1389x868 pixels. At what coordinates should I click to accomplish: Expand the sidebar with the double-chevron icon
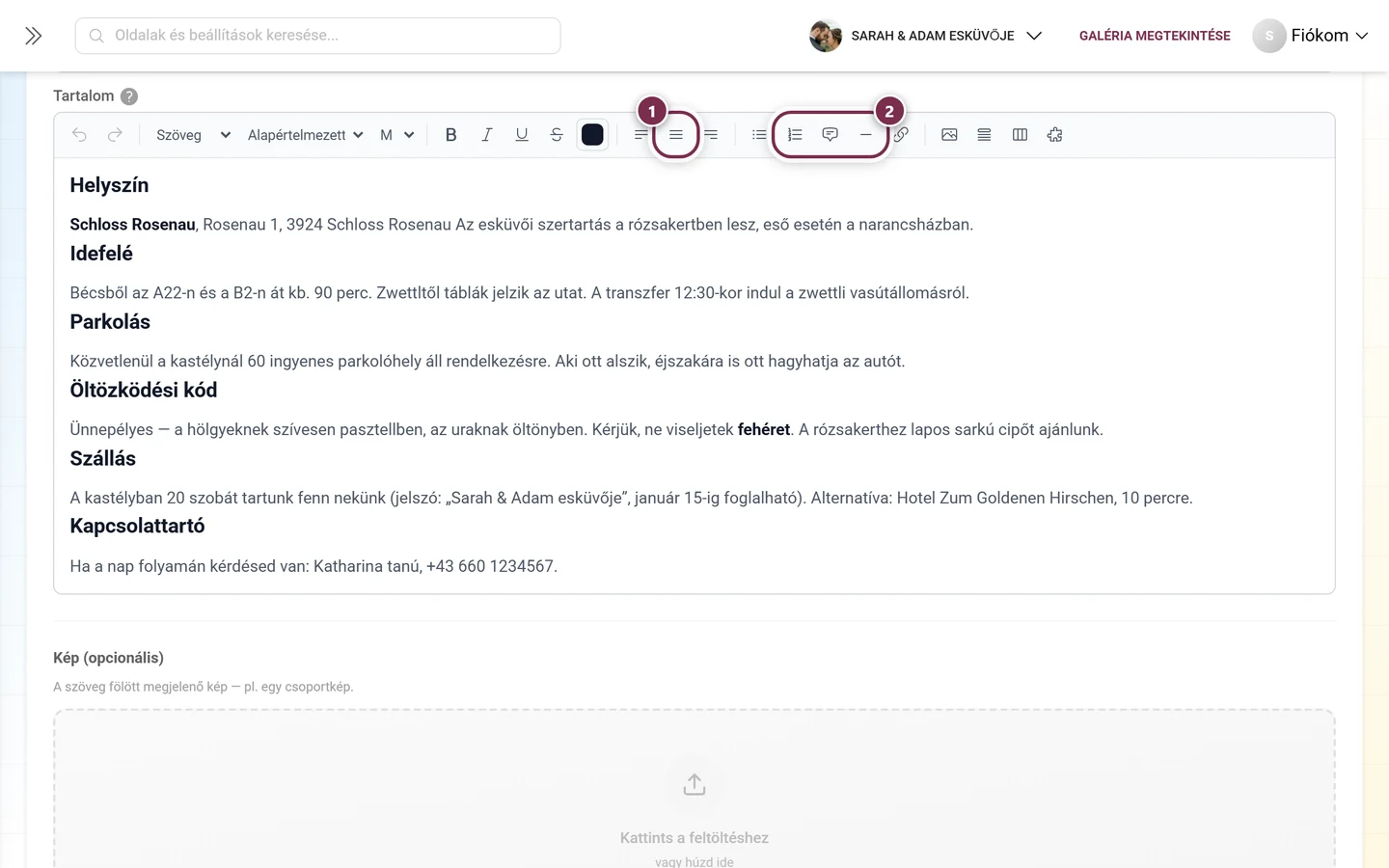(x=34, y=36)
